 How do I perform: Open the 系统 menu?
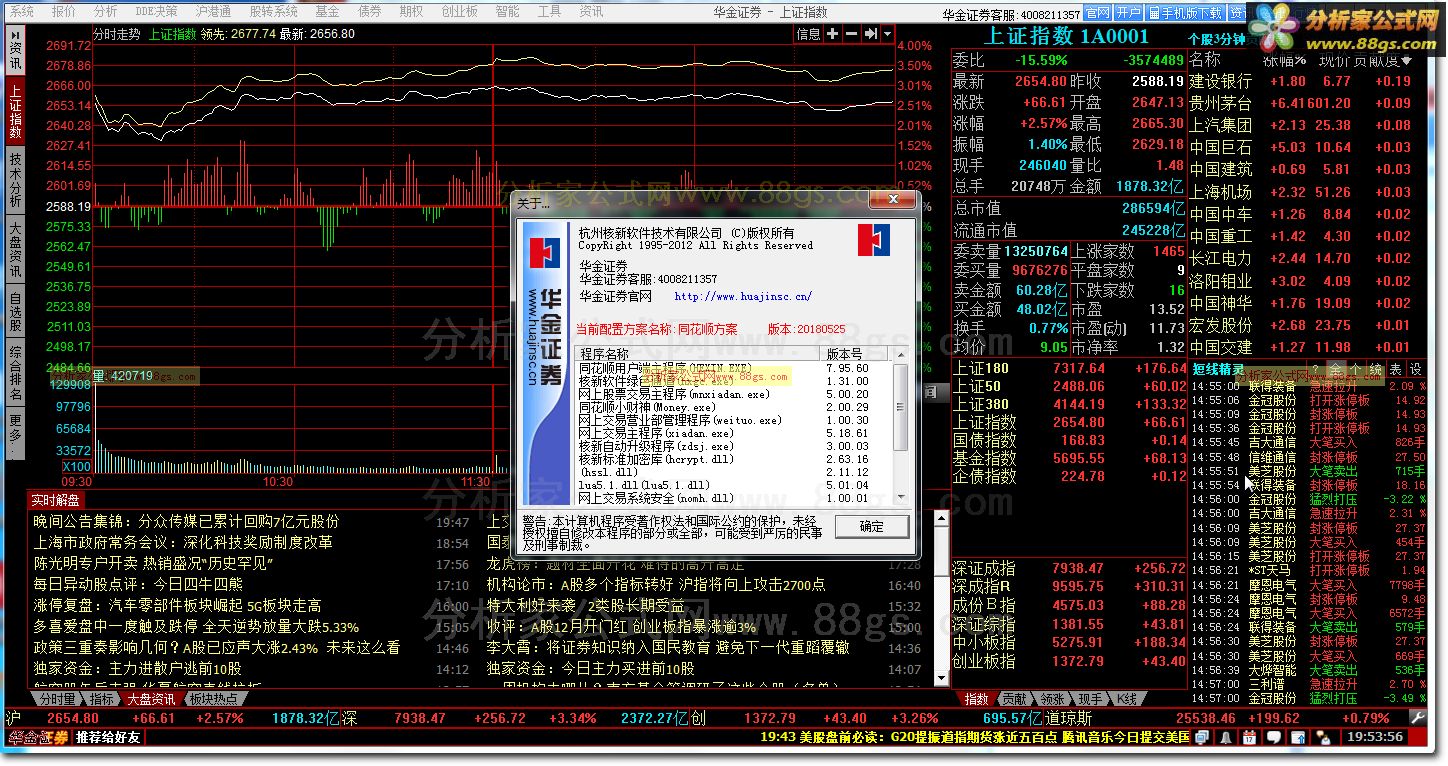pos(21,11)
